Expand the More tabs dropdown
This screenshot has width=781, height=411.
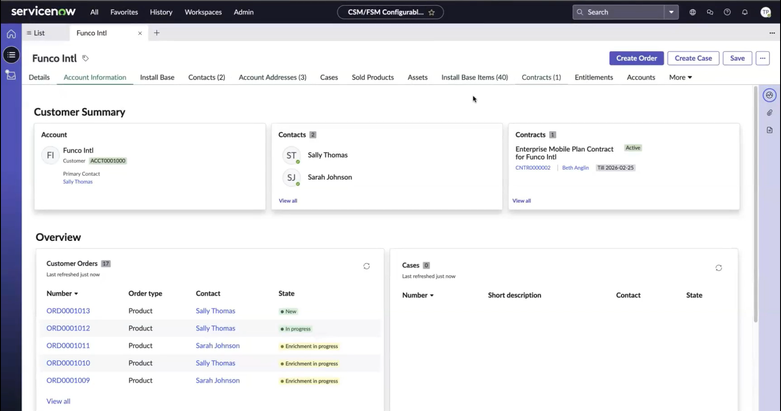coord(680,77)
